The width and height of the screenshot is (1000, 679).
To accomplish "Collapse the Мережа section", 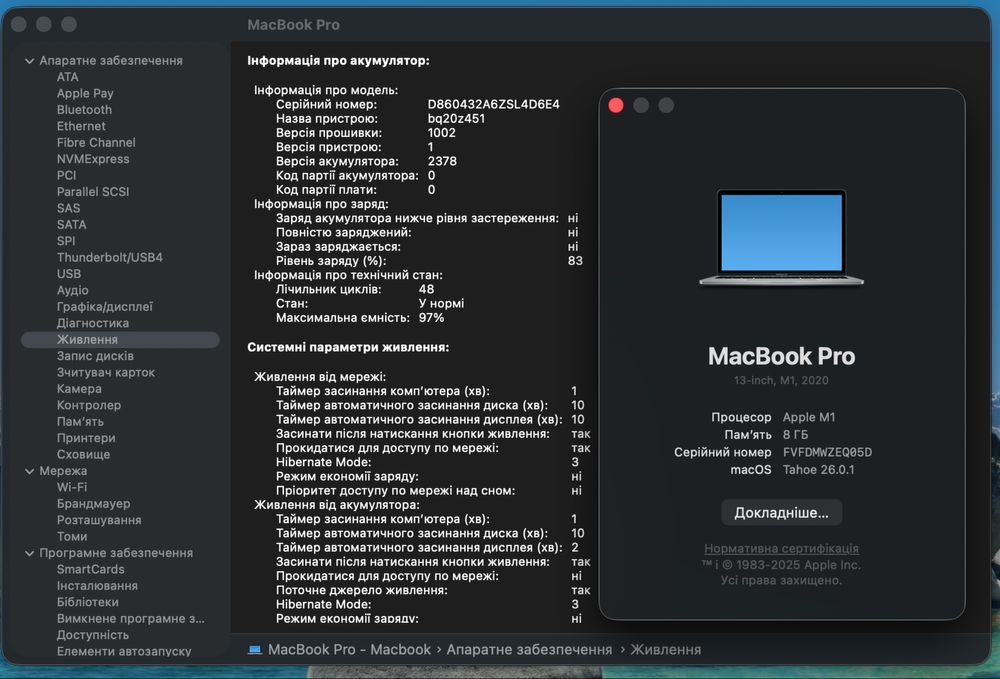I will click(x=29, y=471).
